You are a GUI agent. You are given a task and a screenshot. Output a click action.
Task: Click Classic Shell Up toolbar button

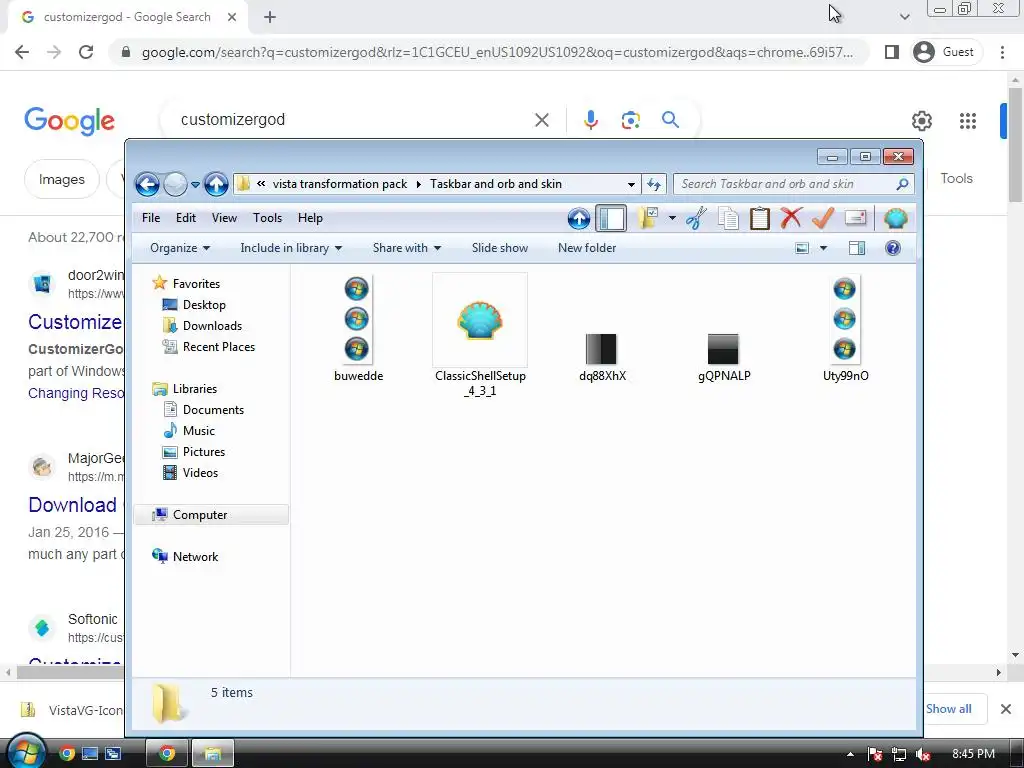click(x=579, y=218)
